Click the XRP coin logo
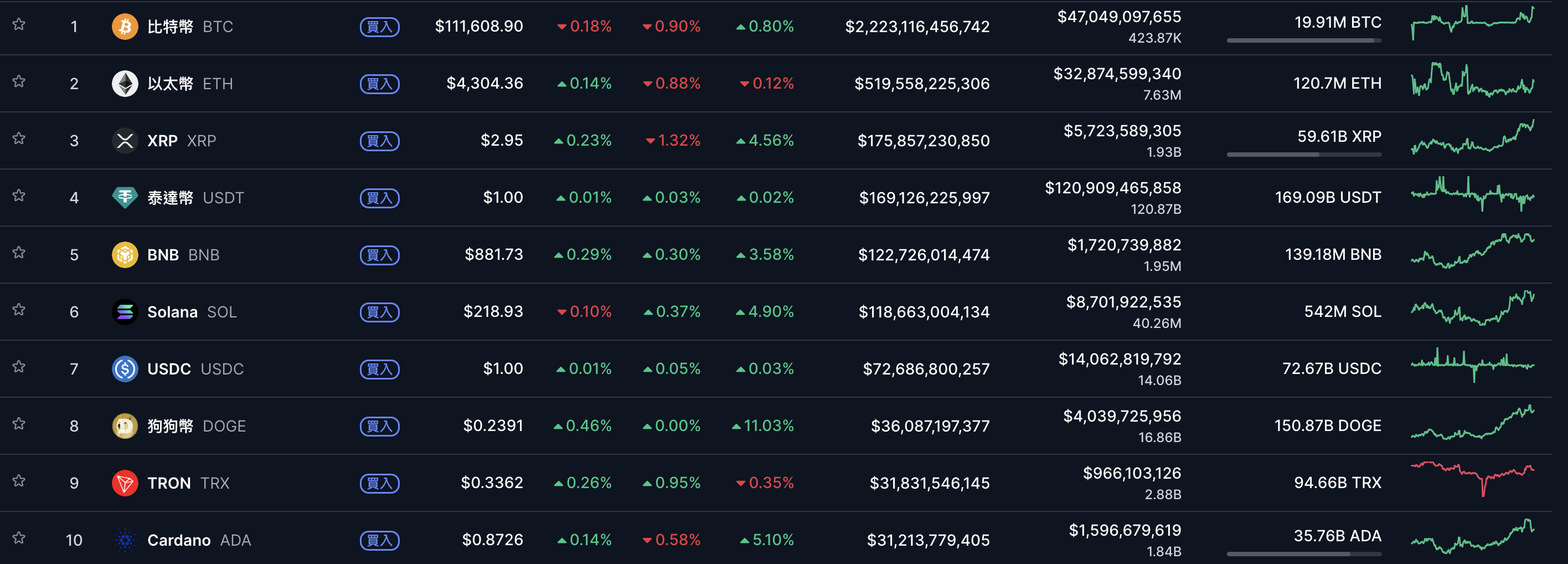The width and height of the screenshot is (1568, 564). tap(125, 141)
